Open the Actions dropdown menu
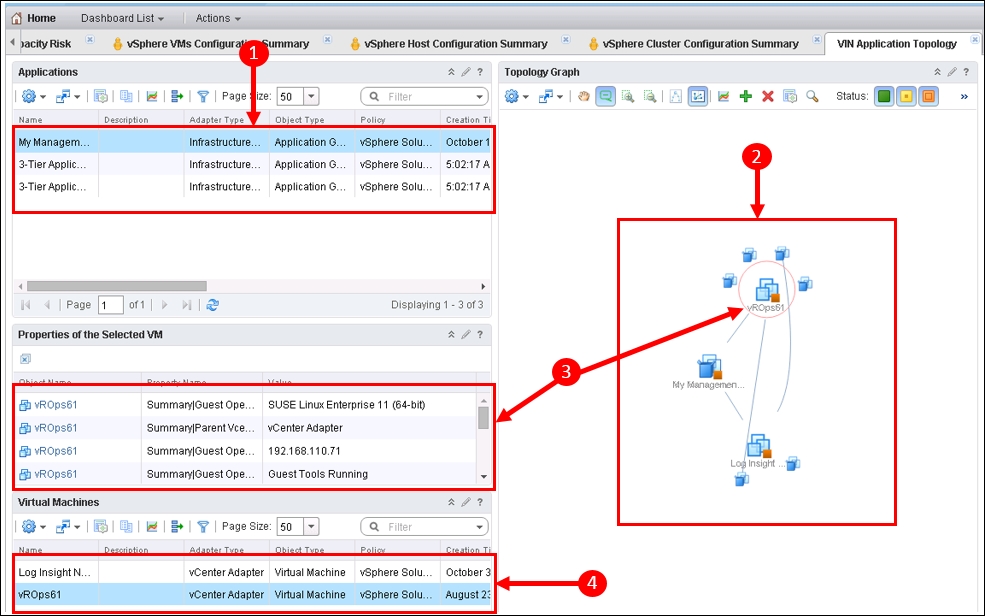This screenshot has height=616, width=985. 218,18
